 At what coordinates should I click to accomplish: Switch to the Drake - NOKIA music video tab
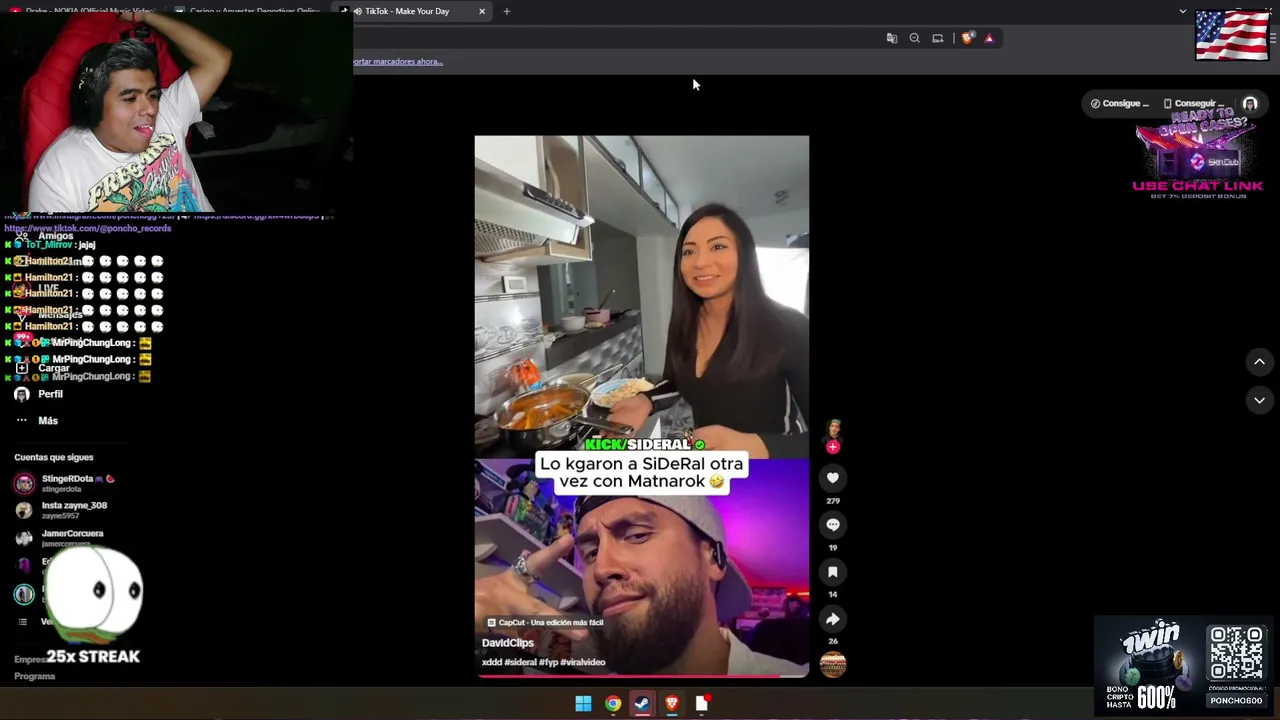(x=83, y=11)
